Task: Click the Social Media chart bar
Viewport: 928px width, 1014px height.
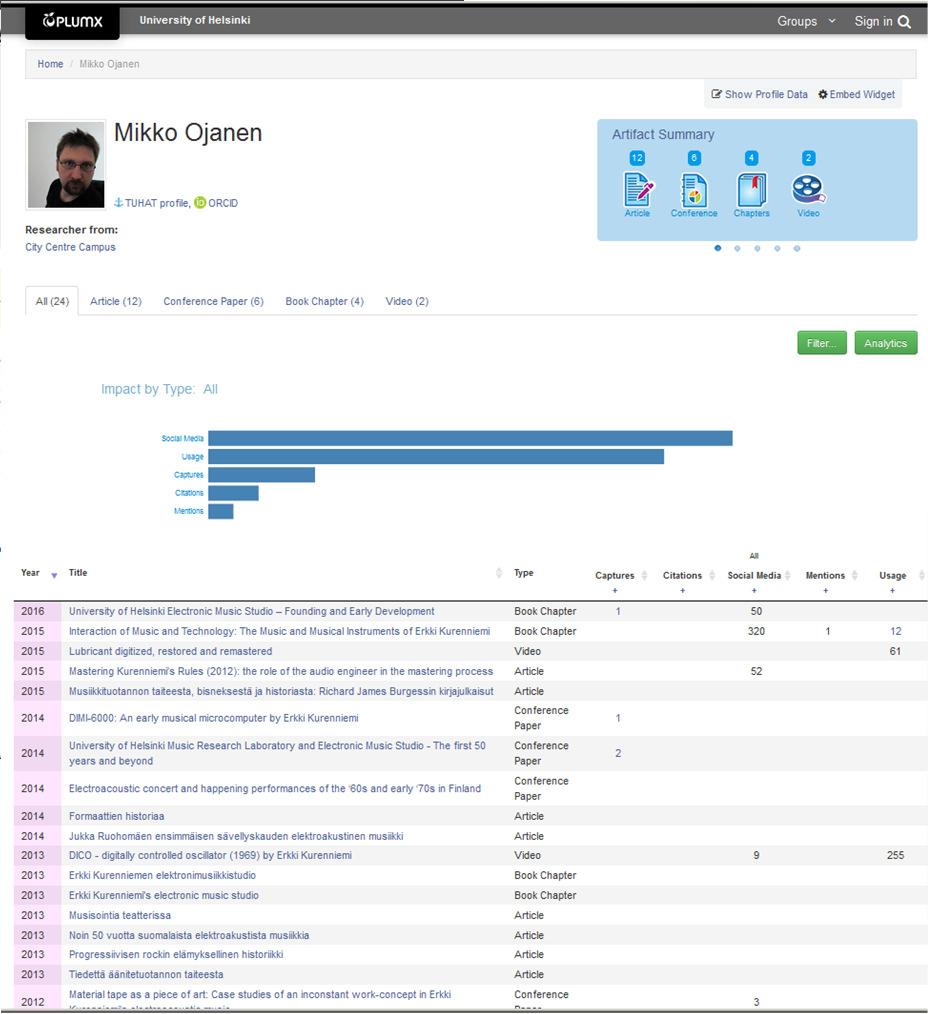Action: coord(470,438)
